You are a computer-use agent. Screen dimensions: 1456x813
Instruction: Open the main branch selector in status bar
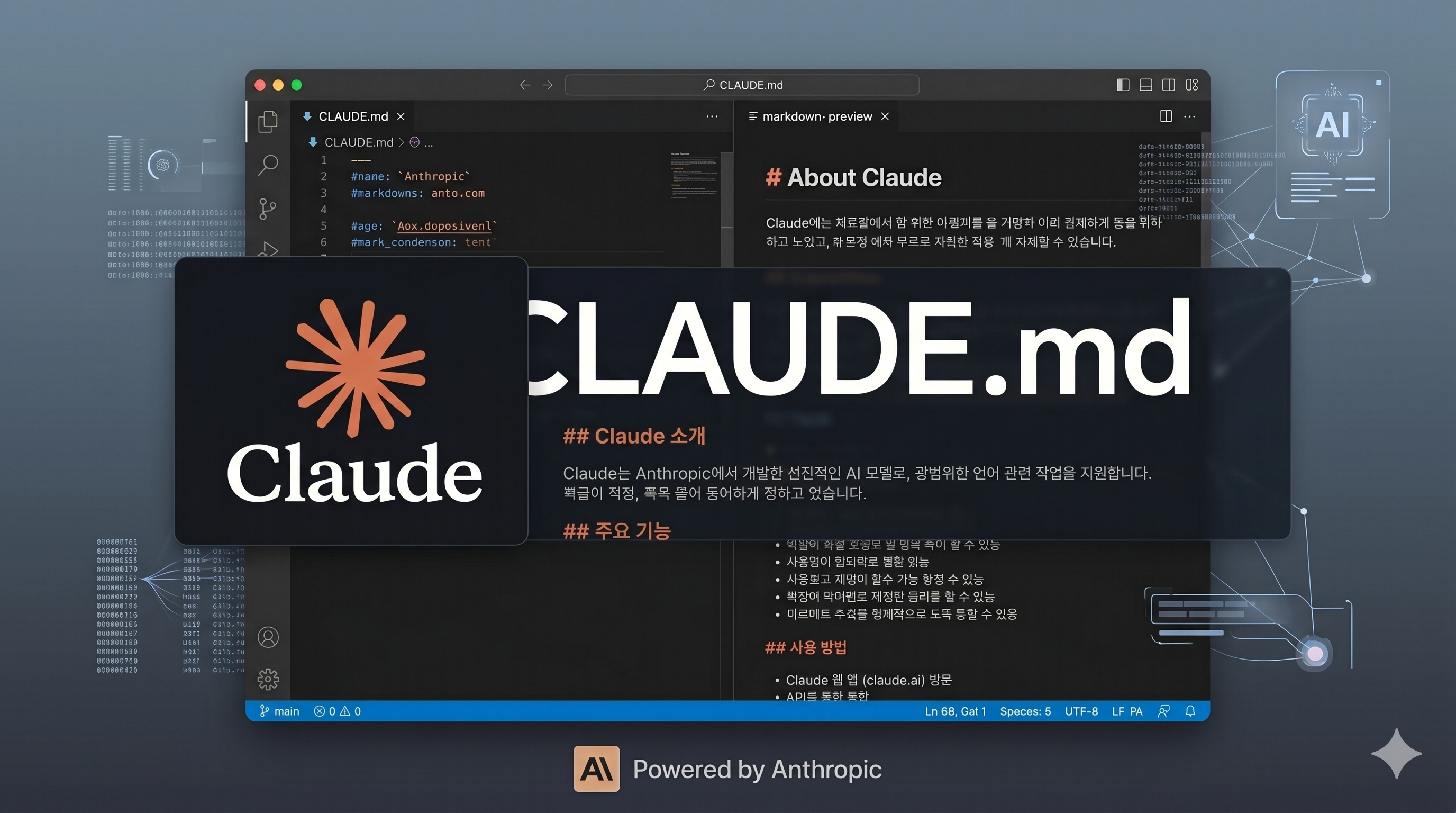tap(279, 711)
